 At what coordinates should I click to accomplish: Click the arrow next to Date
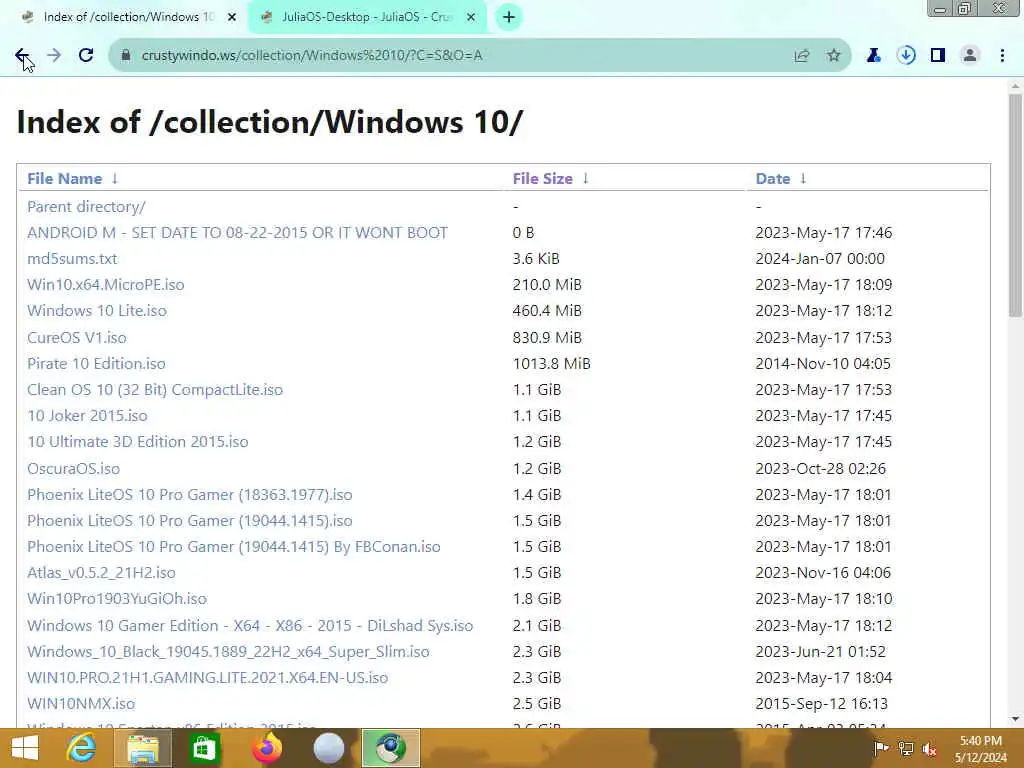tap(803, 178)
